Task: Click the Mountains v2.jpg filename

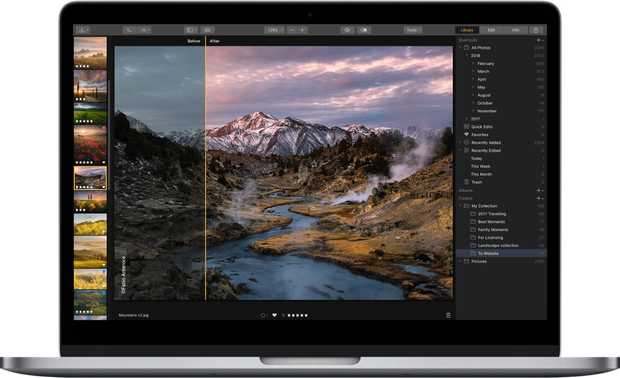Action: pyautogui.click(x=134, y=316)
